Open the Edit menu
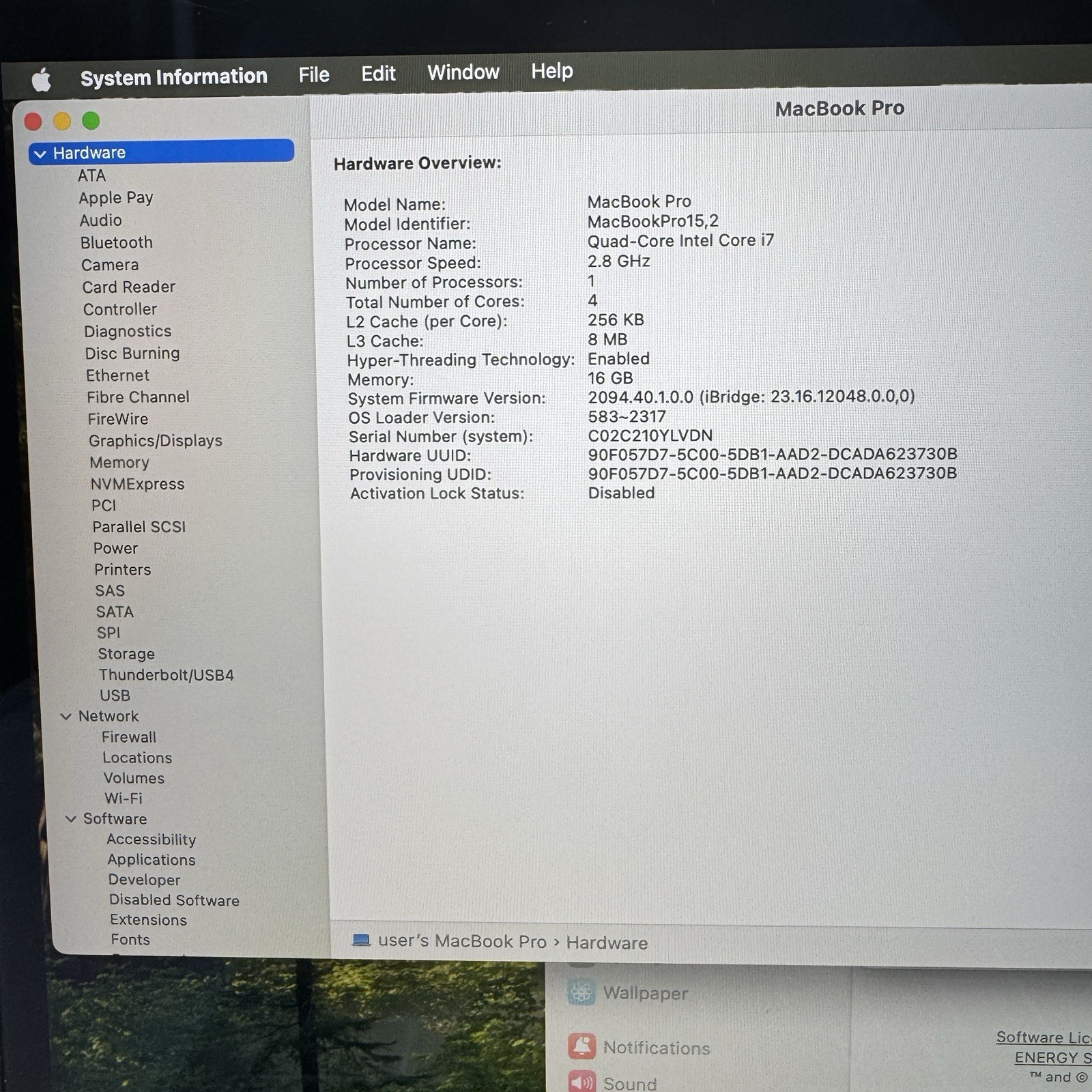The image size is (1092, 1092). click(x=378, y=73)
